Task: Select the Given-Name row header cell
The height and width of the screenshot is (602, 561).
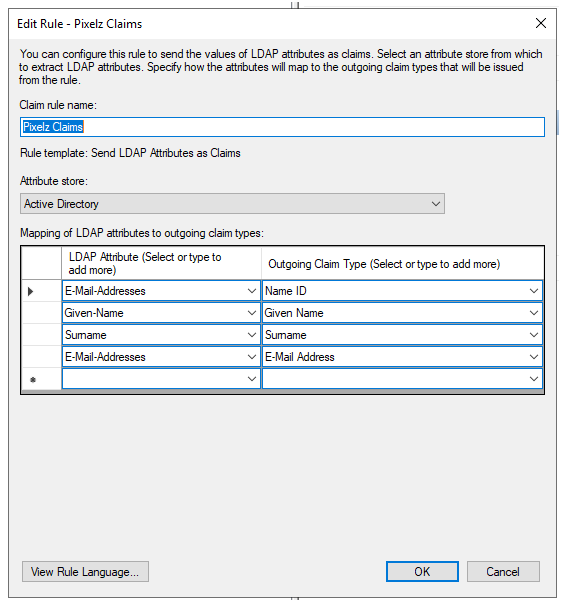Action: 41,313
